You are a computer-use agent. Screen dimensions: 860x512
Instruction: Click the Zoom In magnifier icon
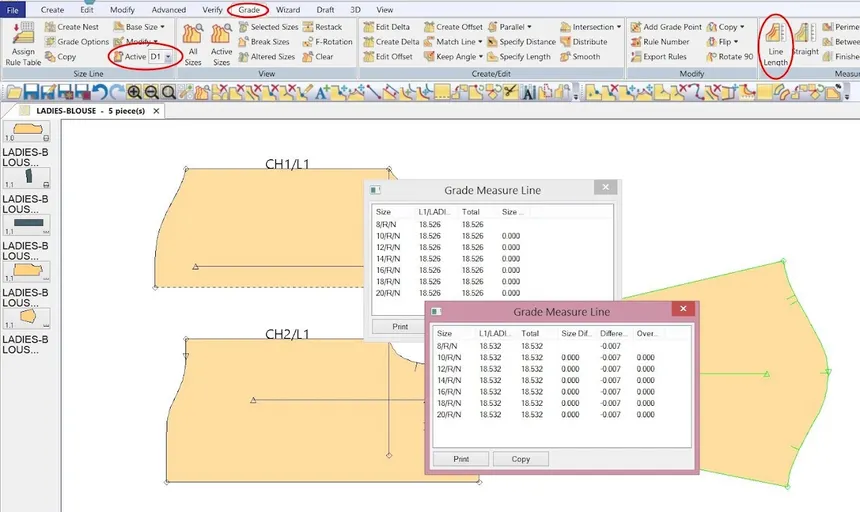(x=134, y=93)
